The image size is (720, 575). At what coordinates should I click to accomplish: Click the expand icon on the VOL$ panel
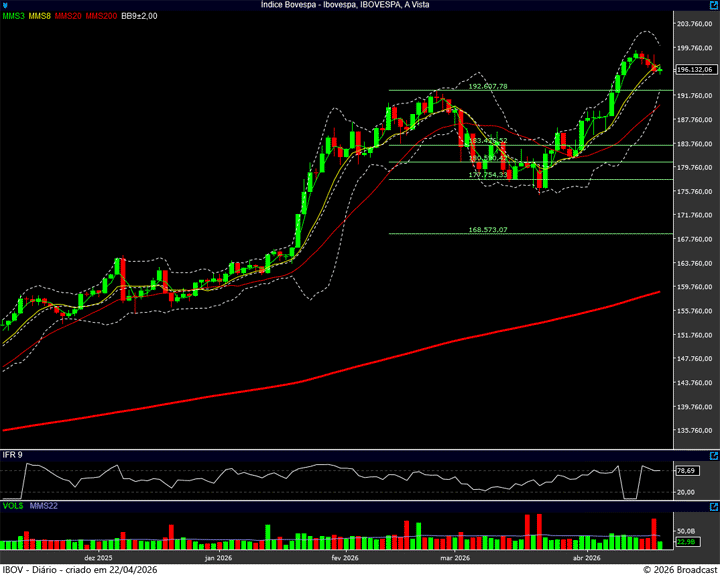pyautogui.click(x=712, y=508)
